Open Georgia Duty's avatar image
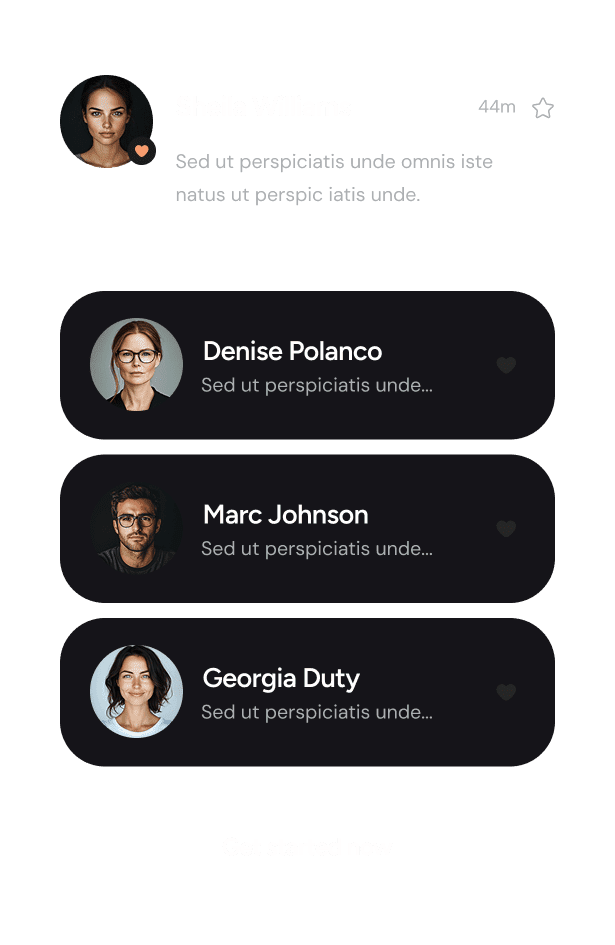The image size is (615, 945). pyautogui.click(x=136, y=692)
